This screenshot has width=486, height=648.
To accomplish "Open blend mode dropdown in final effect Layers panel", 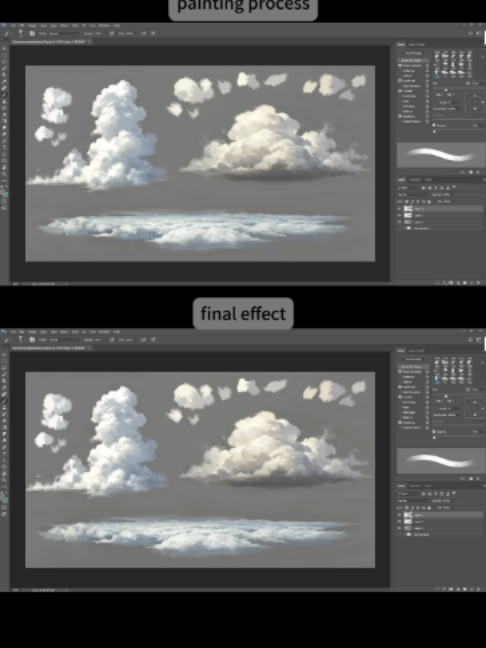I will tap(413, 500).
